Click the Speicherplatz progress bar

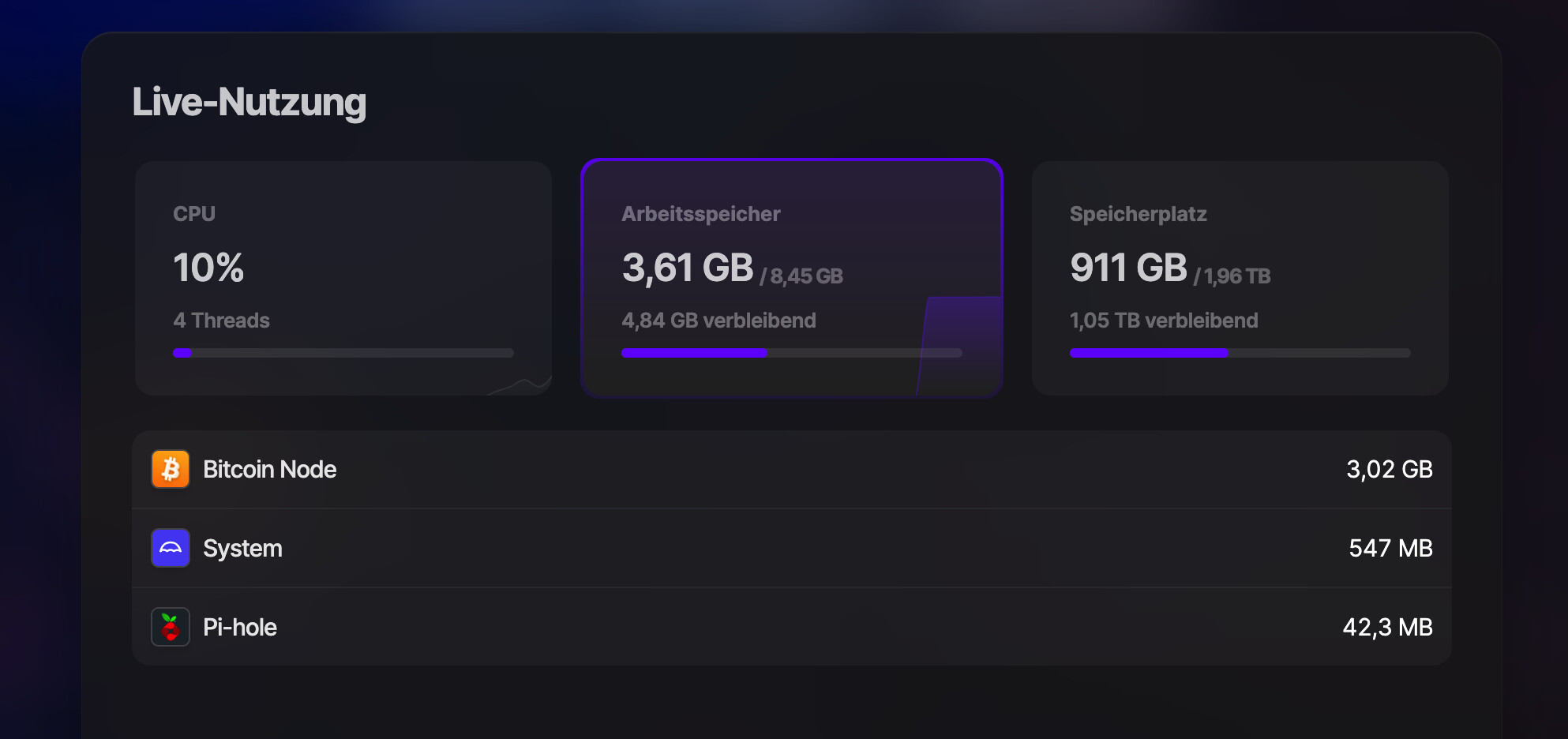pyautogui.click(x=1240, y=353)
